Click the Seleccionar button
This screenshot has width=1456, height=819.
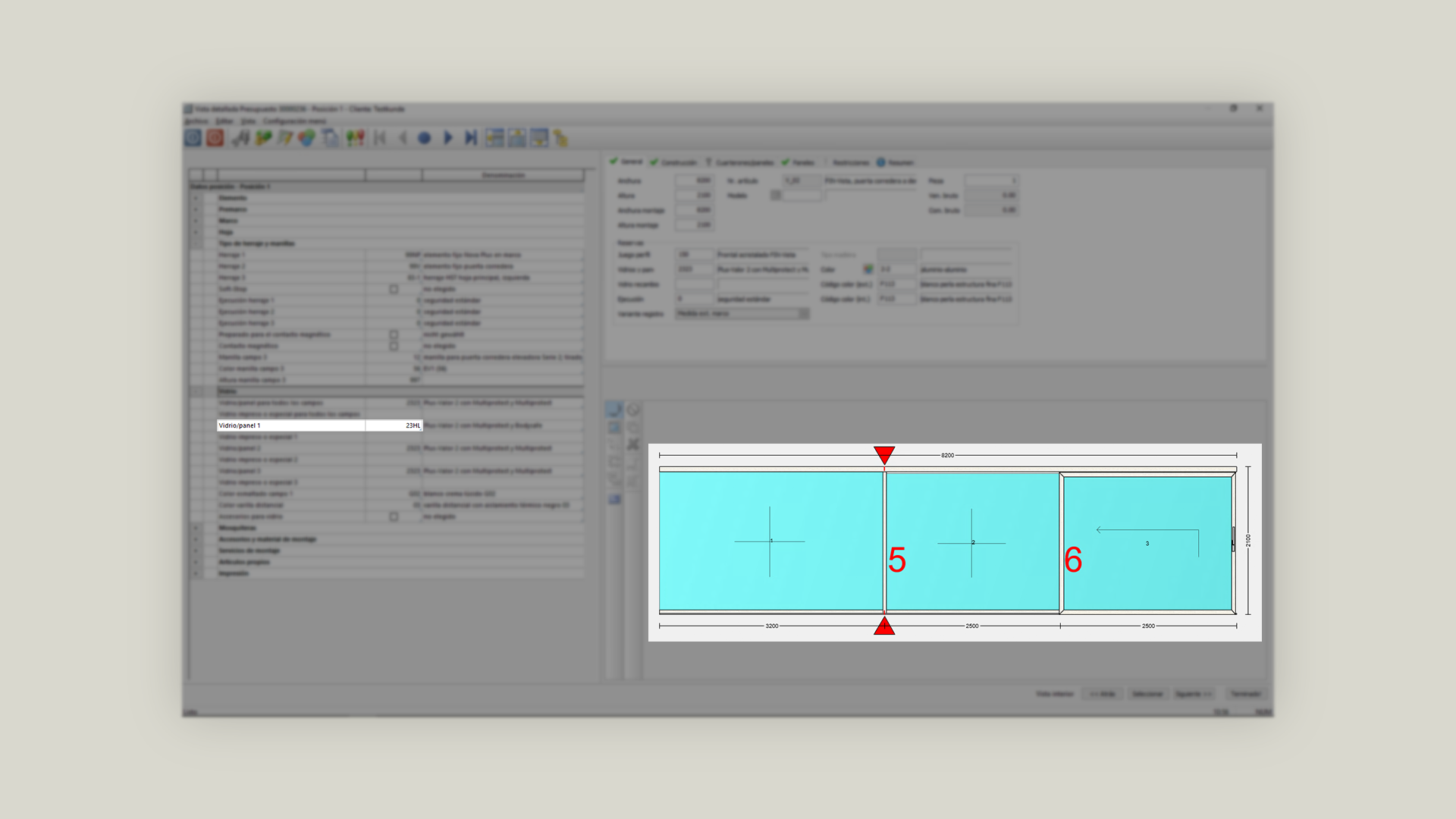[1147, 694]
